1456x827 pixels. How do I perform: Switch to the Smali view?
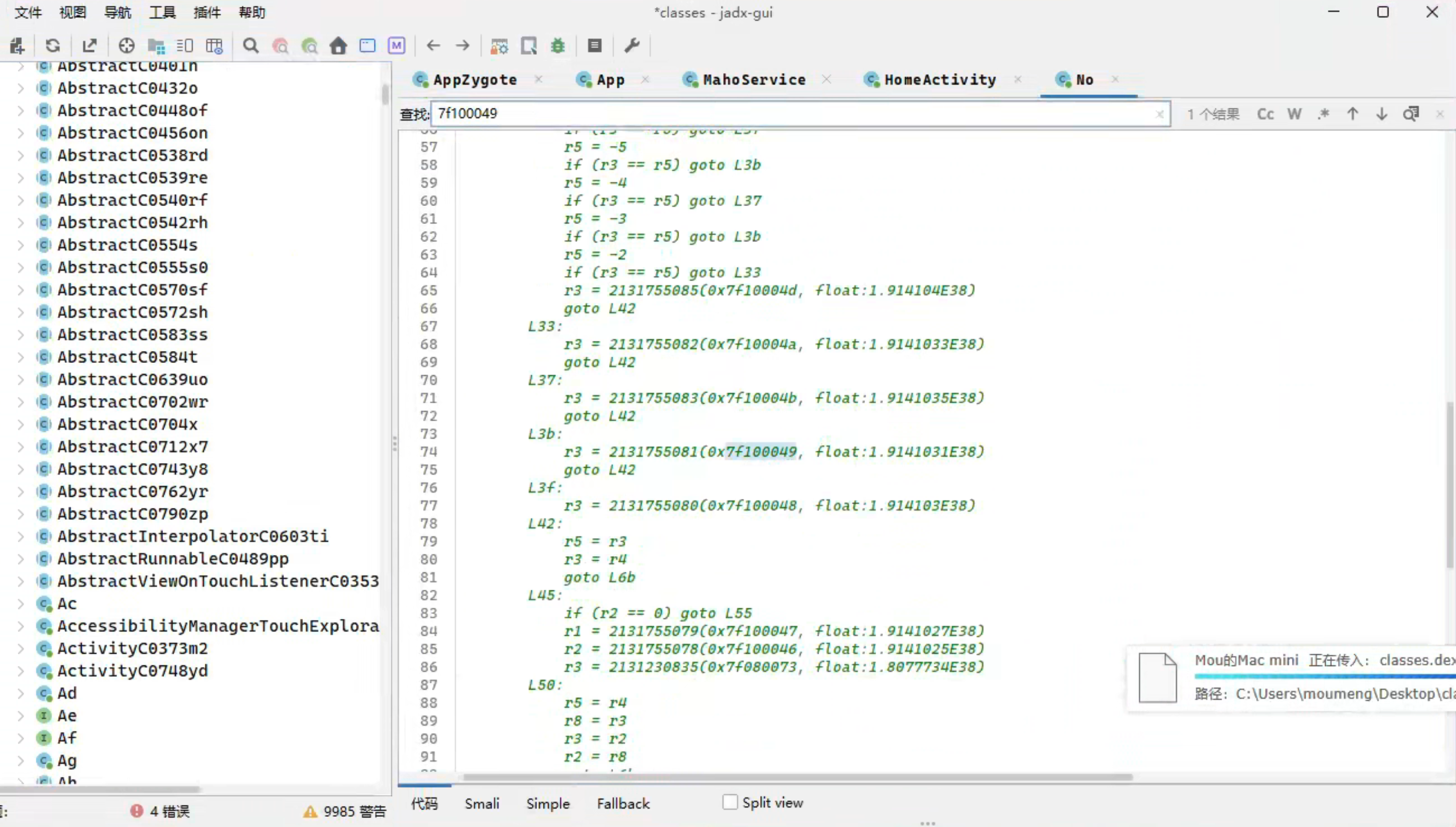(x=482, y=803)
